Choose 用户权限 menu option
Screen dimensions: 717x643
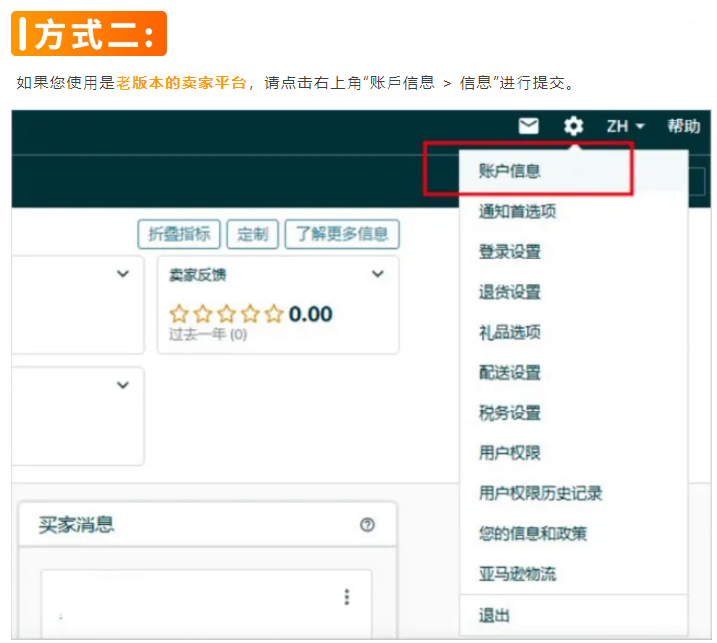(509, 453)
